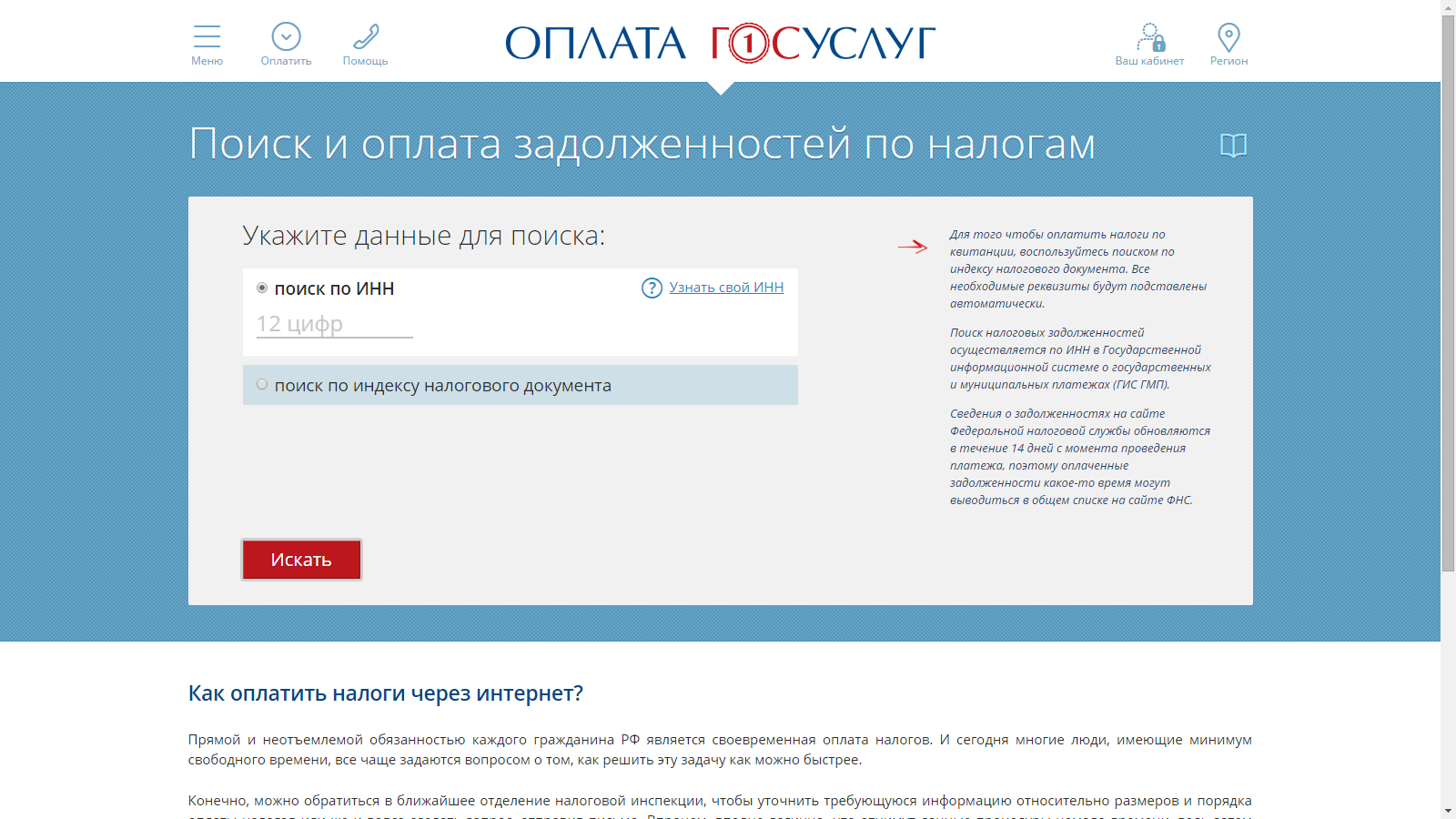This screenshot has height=819, width=1456.
Task: Click the Укажите данные для поиска heading
Action: point(423,236)
